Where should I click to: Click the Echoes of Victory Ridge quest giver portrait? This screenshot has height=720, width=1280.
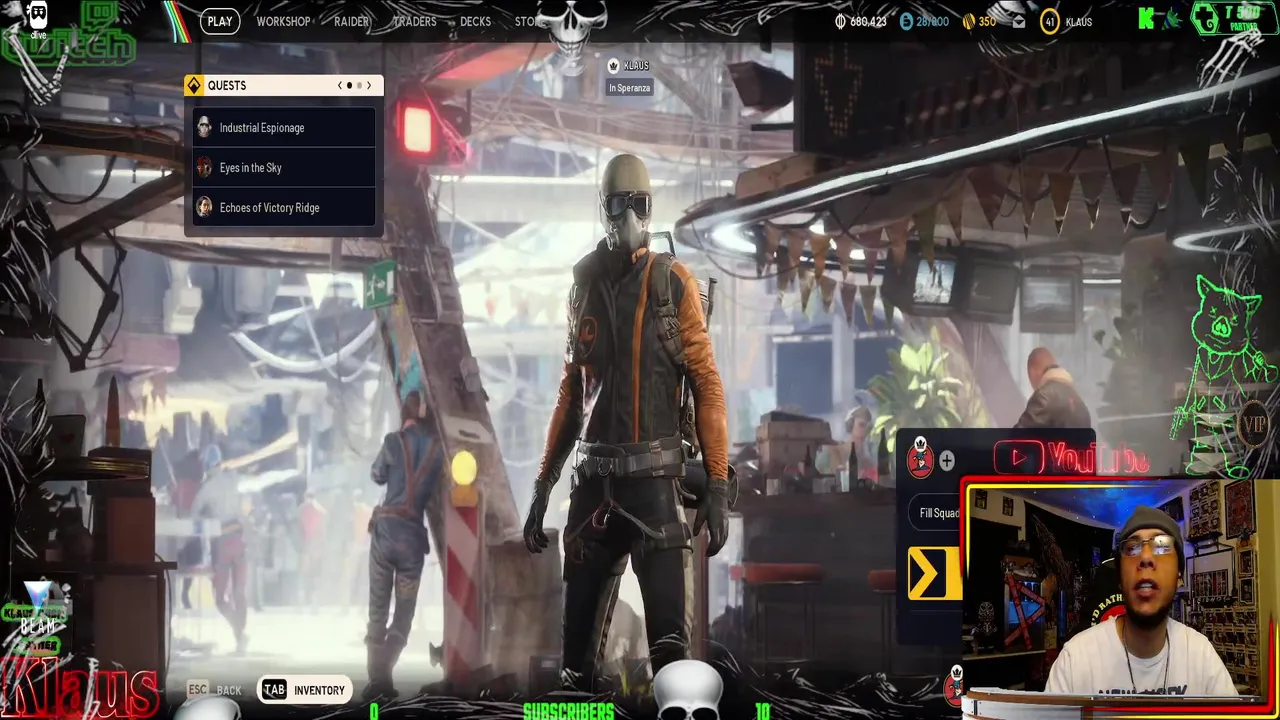204,207
